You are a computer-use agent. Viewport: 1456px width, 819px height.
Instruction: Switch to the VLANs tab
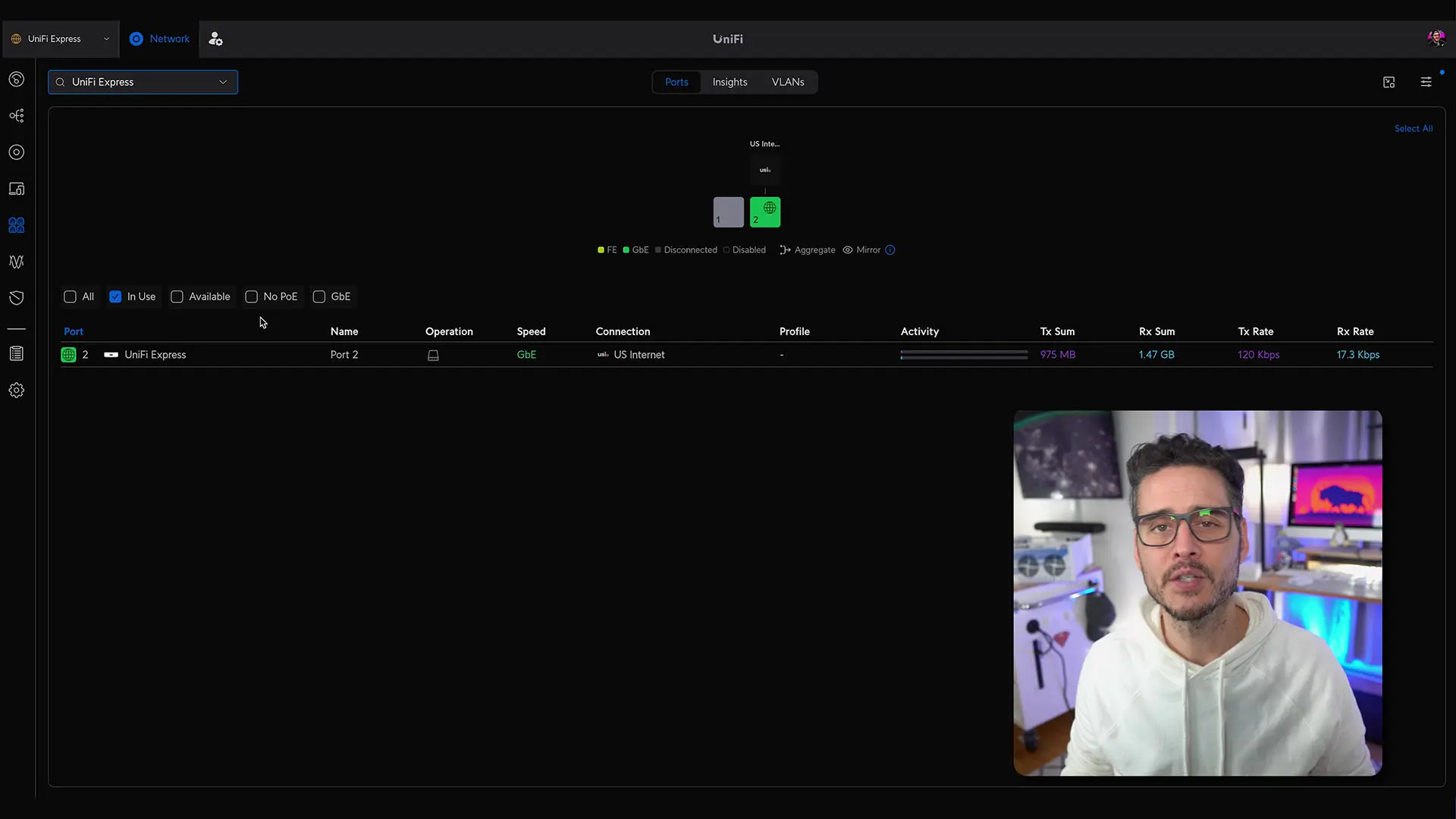(x=788, y=82)
